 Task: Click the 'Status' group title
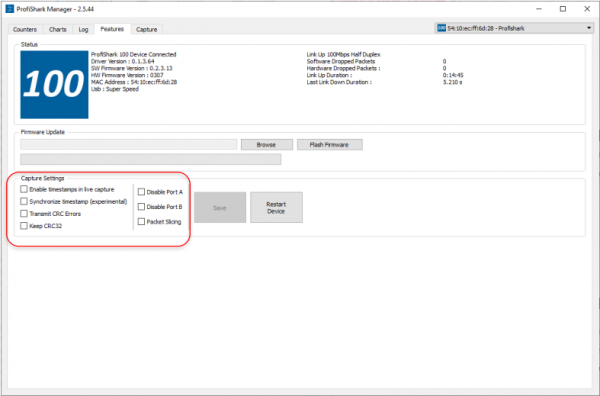29,44
